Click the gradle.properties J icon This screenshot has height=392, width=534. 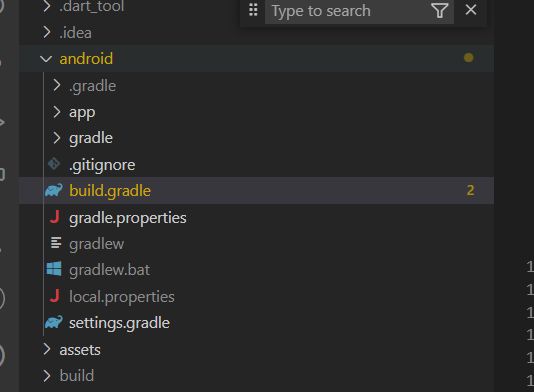click(x=55, y=217)
